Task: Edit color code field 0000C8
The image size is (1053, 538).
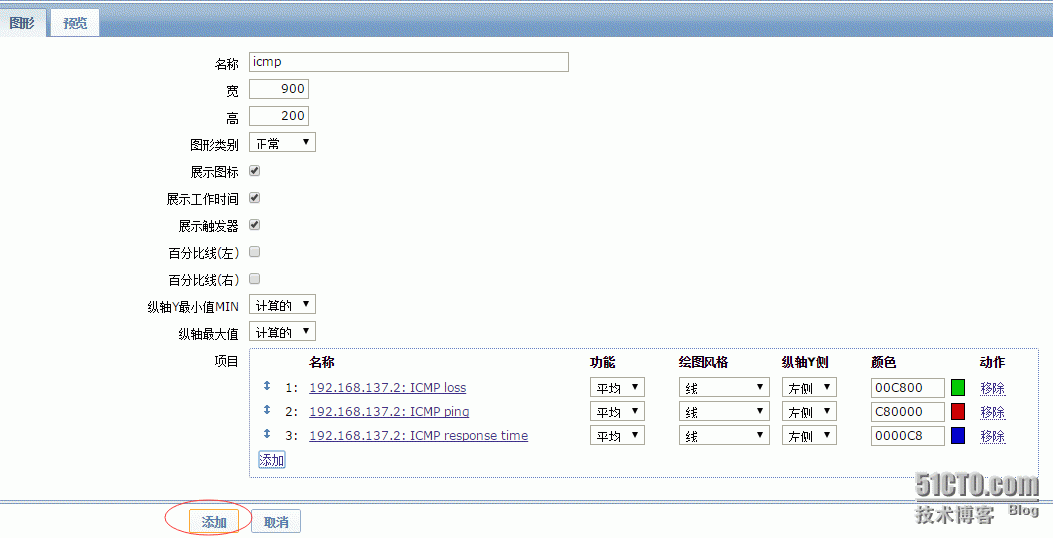Action: pyautogui.click(x=908, y=436)
